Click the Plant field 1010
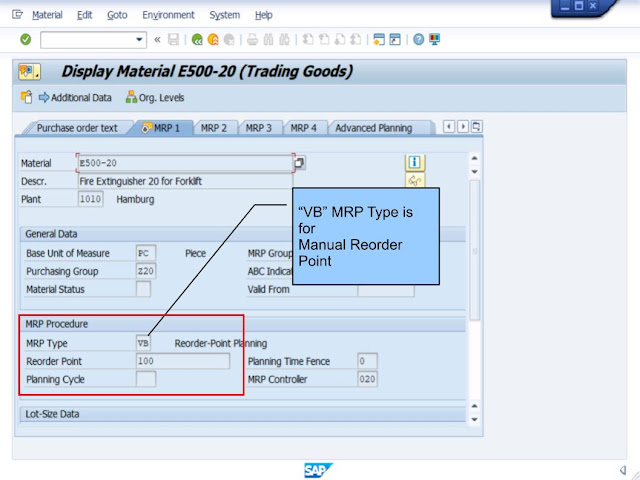The width and height of the screenshot is (640, 480). coord(90,199)
